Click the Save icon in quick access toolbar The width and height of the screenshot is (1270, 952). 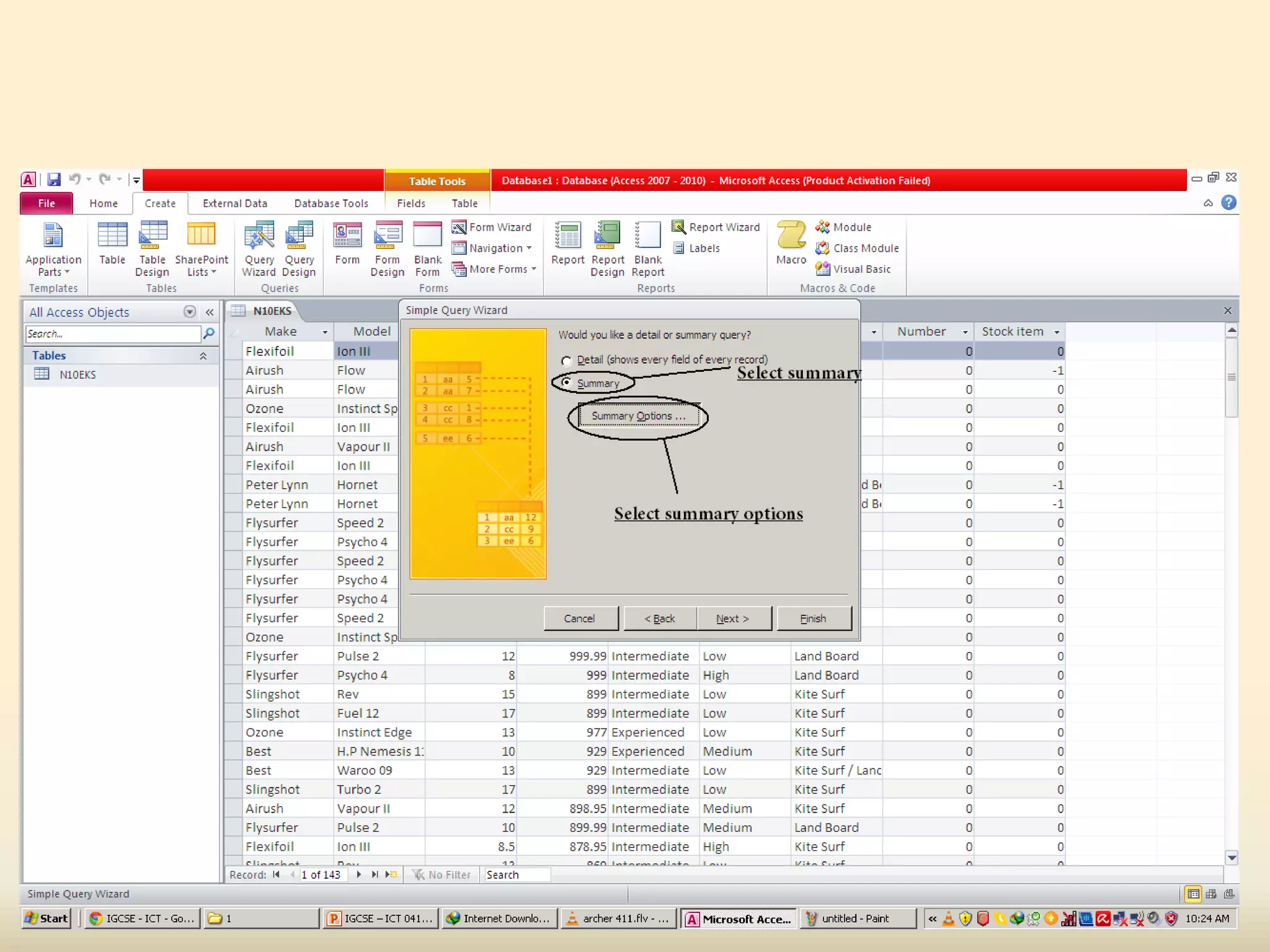[54, 180]
